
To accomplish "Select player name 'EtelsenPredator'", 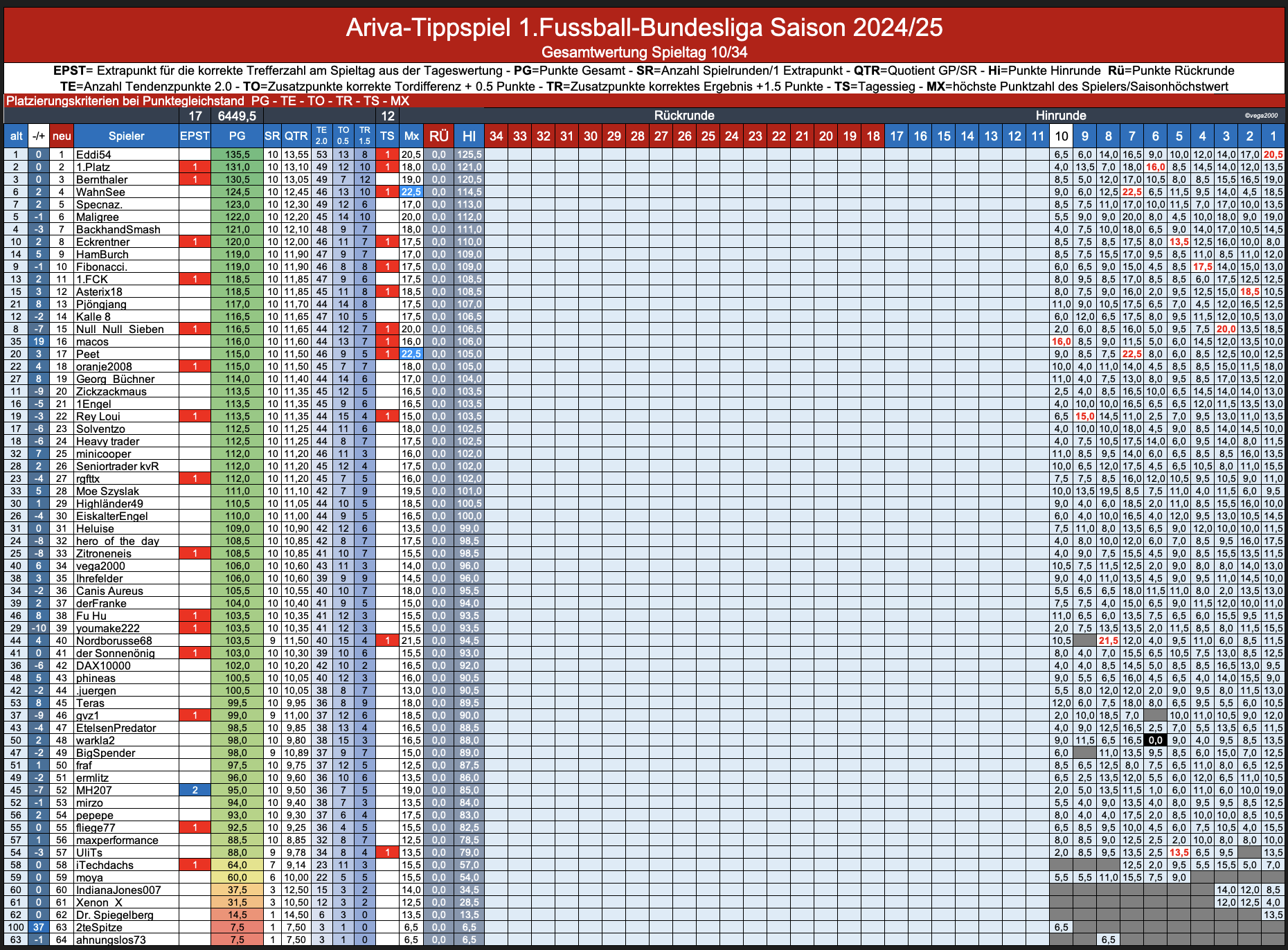I will pos(116,728).
